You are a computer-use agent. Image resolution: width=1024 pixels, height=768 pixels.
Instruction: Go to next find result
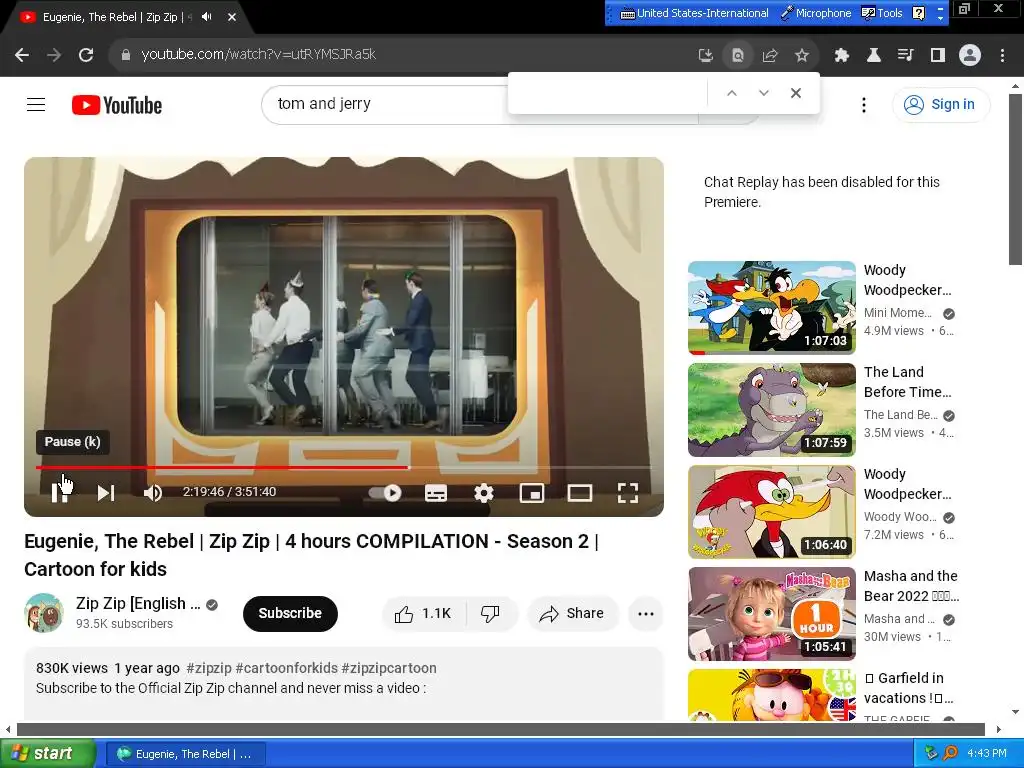[x=763, y=93]
